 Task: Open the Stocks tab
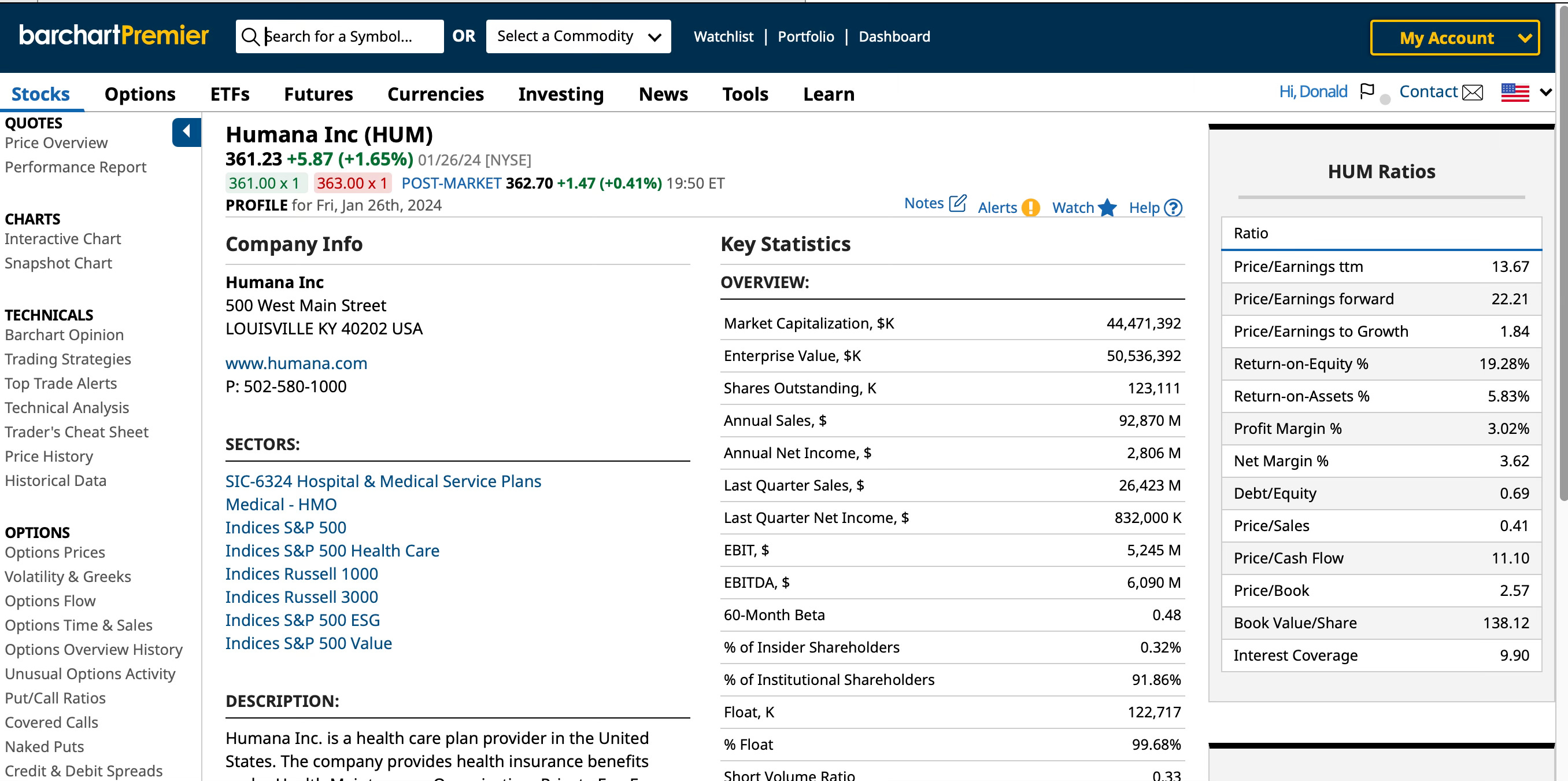[x=41, y=94]
